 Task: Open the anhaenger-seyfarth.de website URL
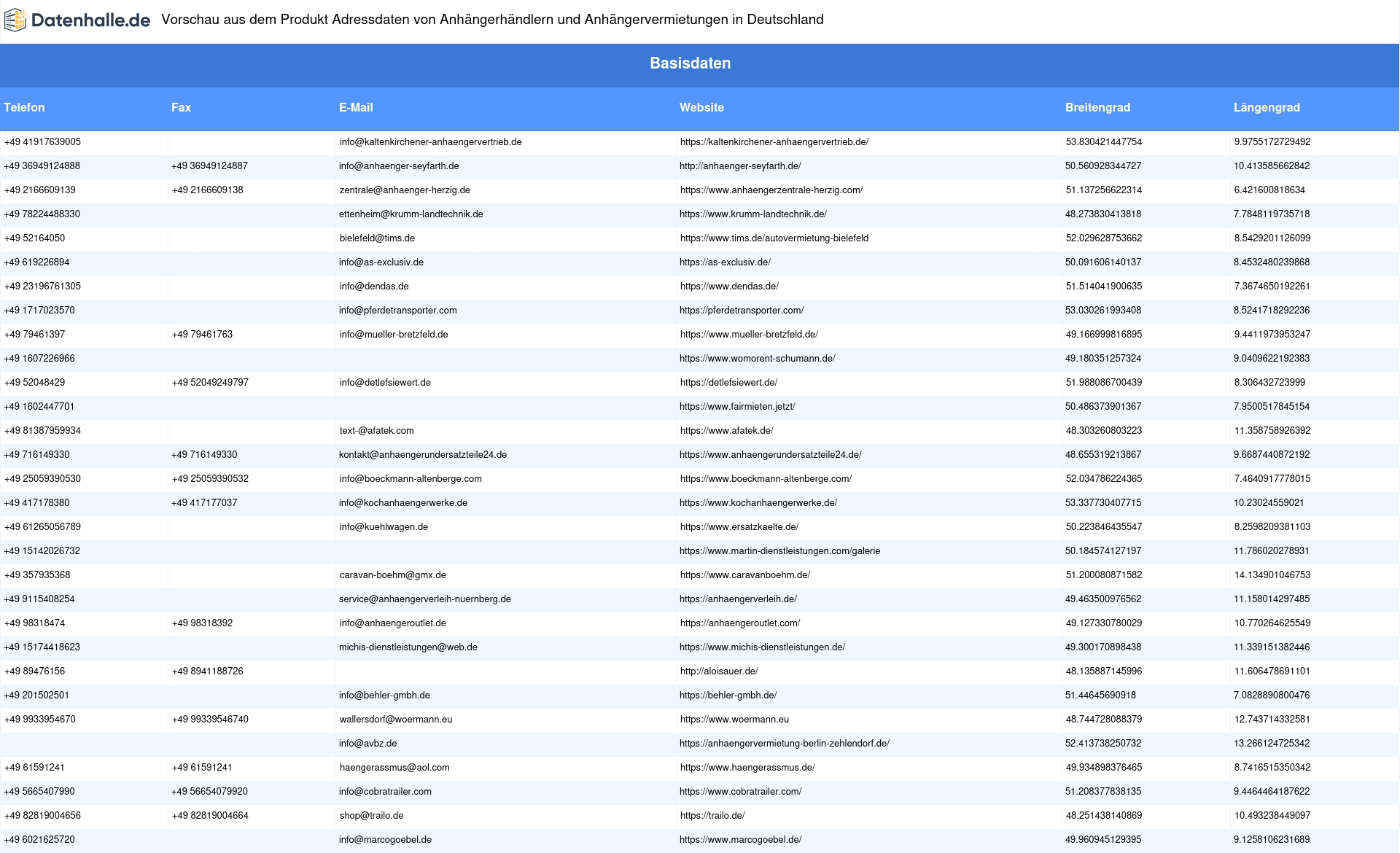pyautogui.click(x=740, y=166)
